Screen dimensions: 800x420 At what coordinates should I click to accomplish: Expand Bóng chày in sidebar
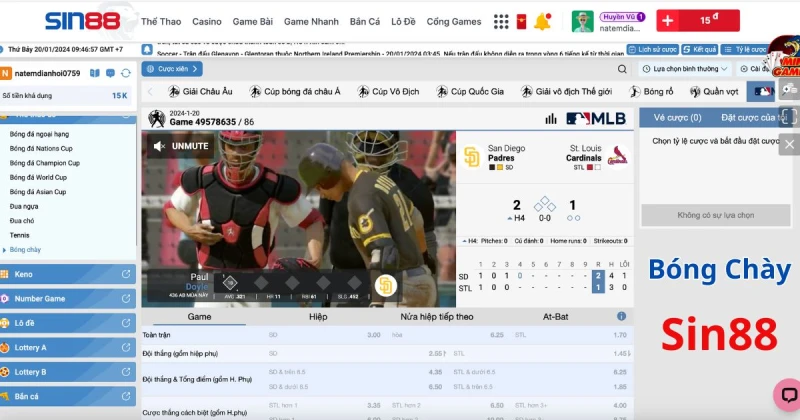[25, 250]
